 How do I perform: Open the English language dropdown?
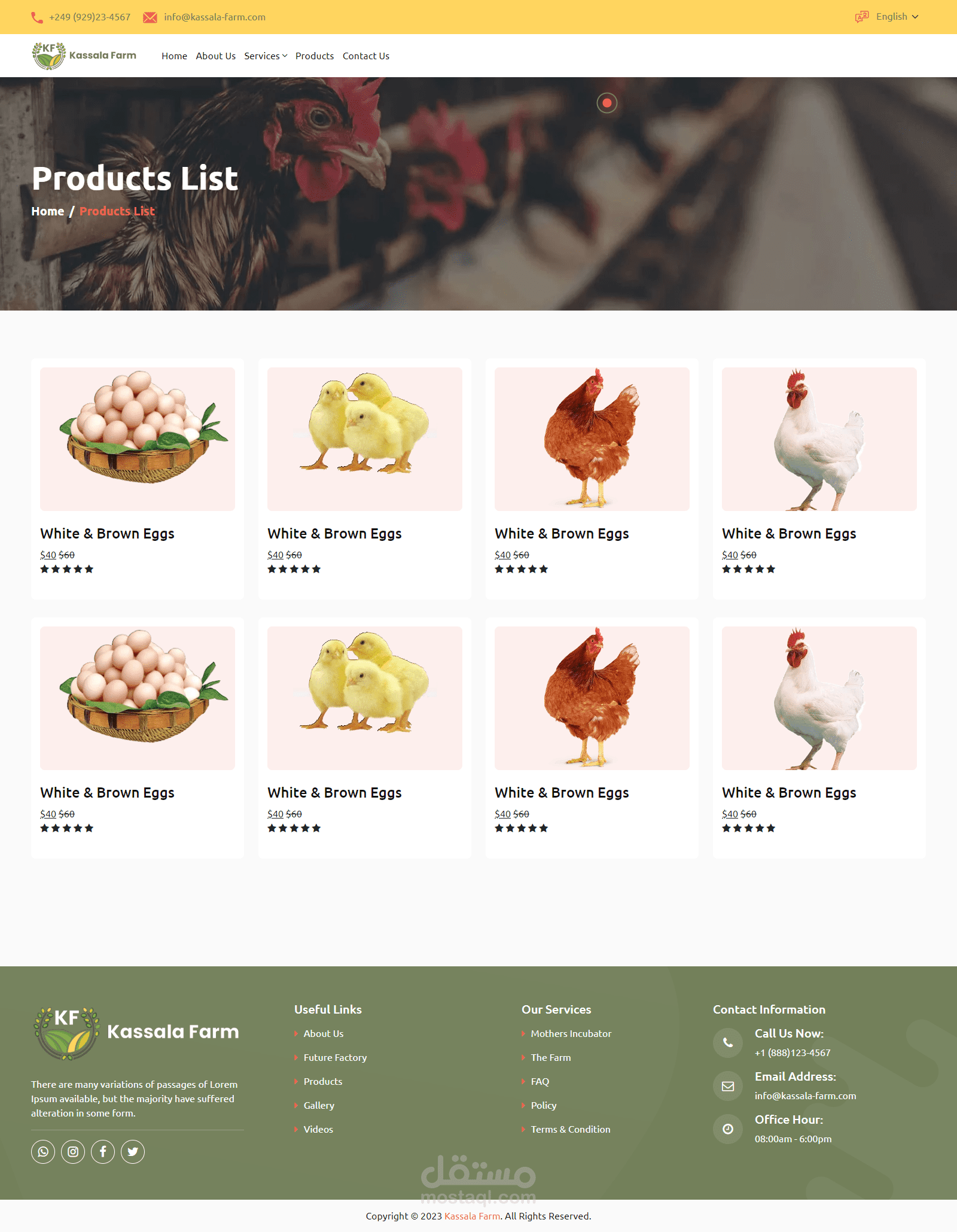[897, 17]
